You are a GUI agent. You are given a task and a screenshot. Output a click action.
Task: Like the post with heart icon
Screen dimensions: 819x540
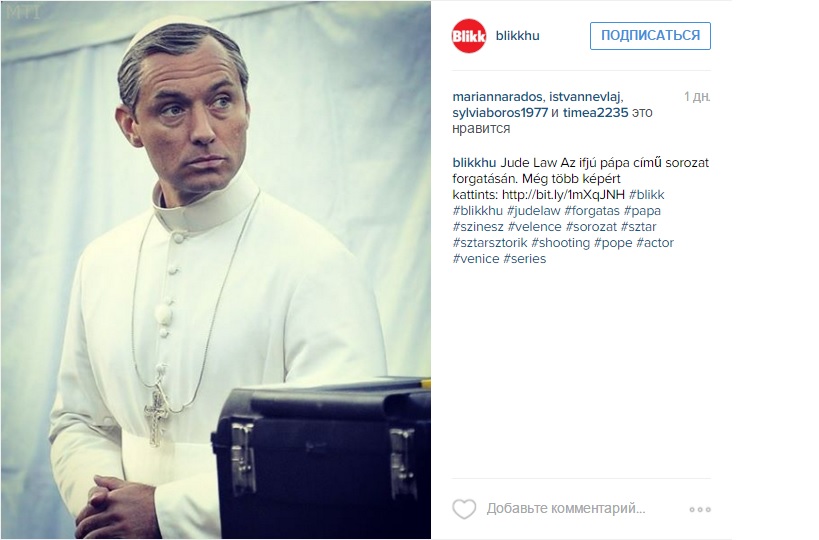point(464,509)
